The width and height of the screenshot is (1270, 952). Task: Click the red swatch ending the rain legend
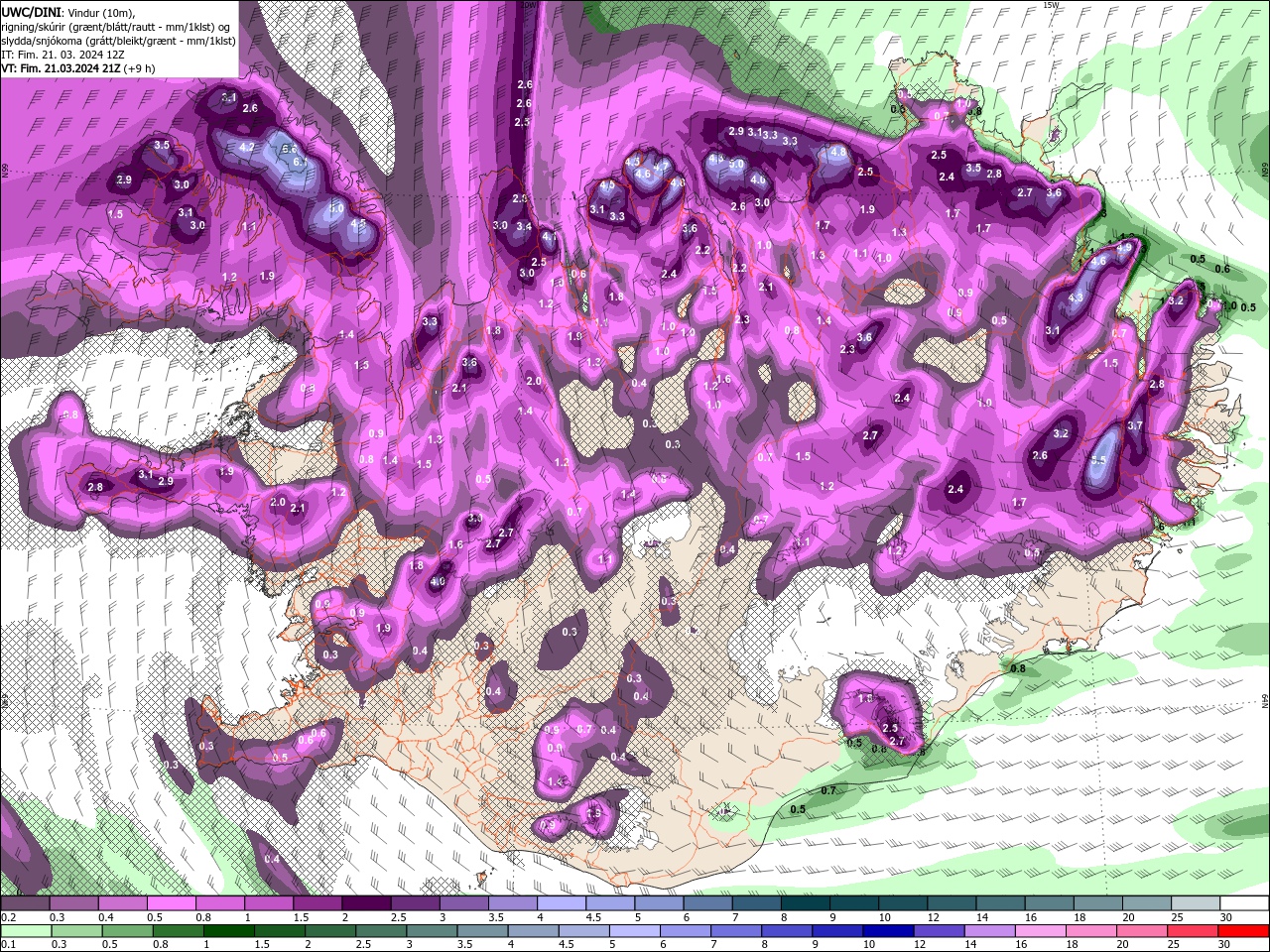pos(1244,931)
